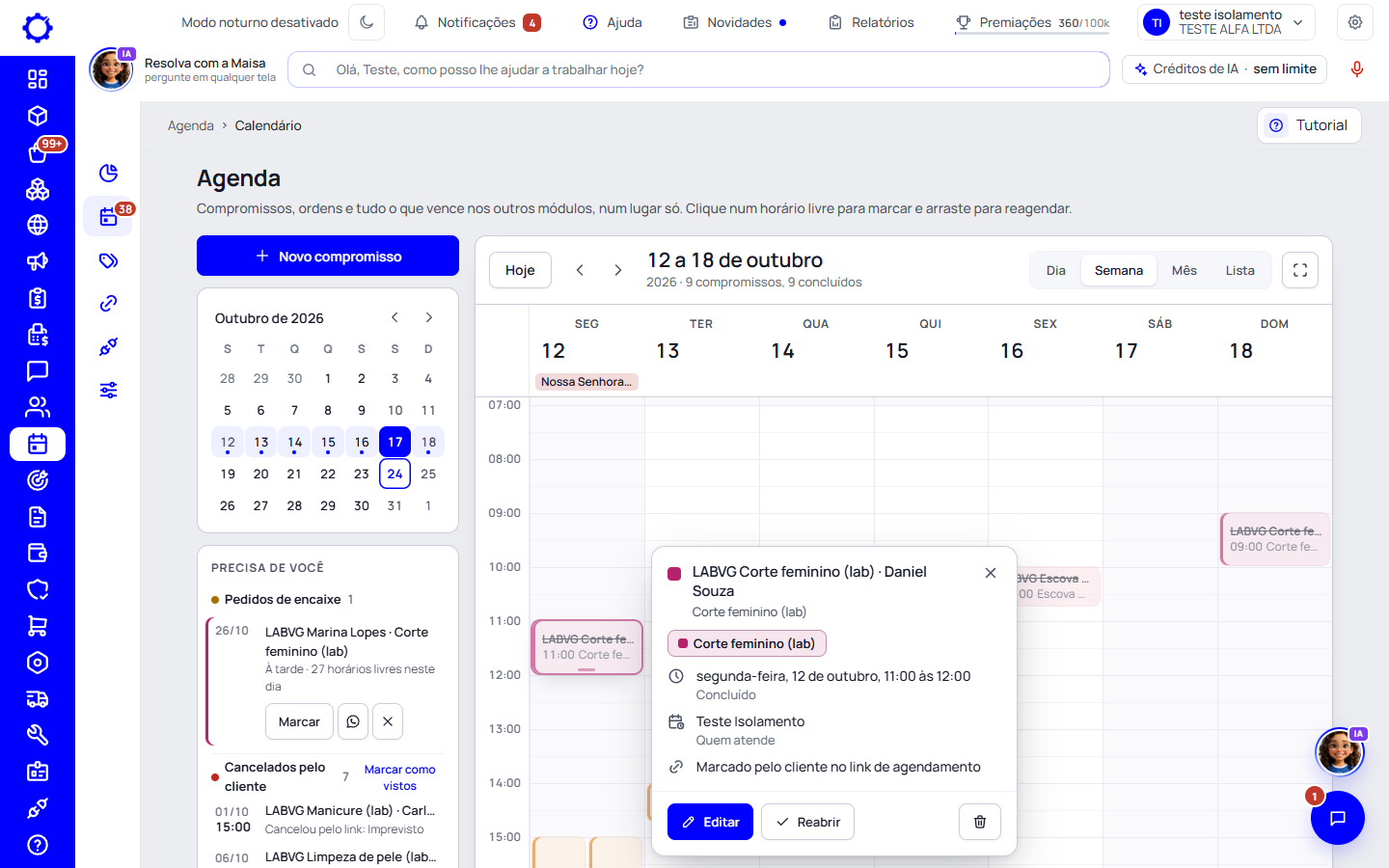Open Ajuda help menu
This screenshot has width=1389, height=868.
tap(613, 22)
